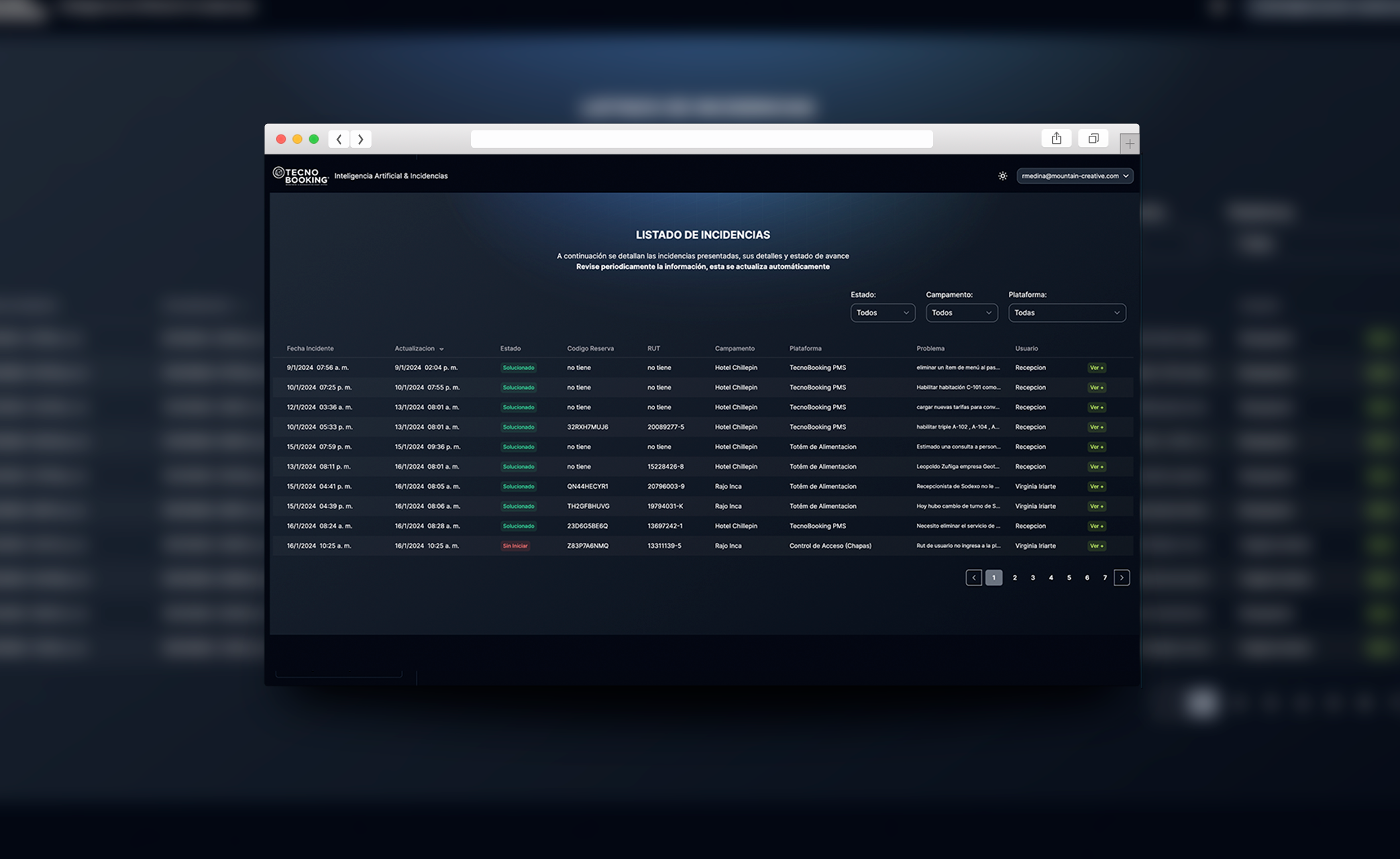Open a new tab with plus icon

pos(1129,144)
